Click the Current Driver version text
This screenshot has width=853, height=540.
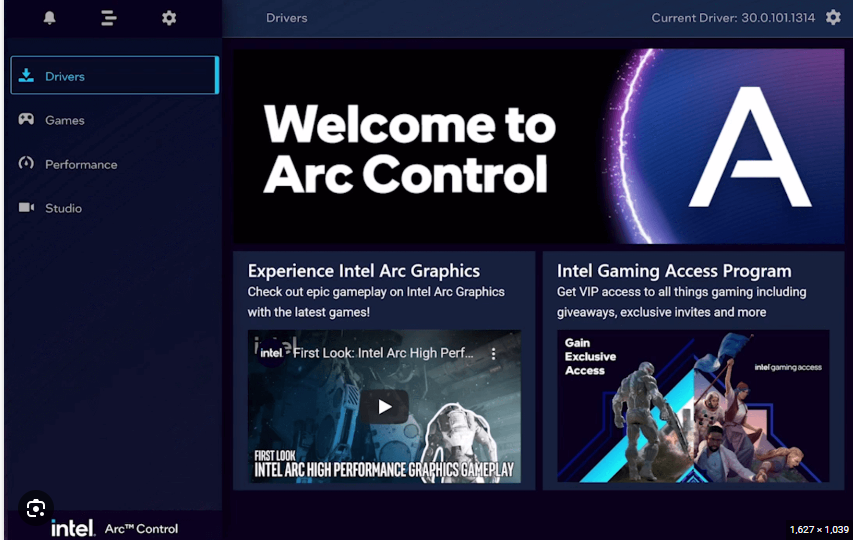[x=733, y=18]
